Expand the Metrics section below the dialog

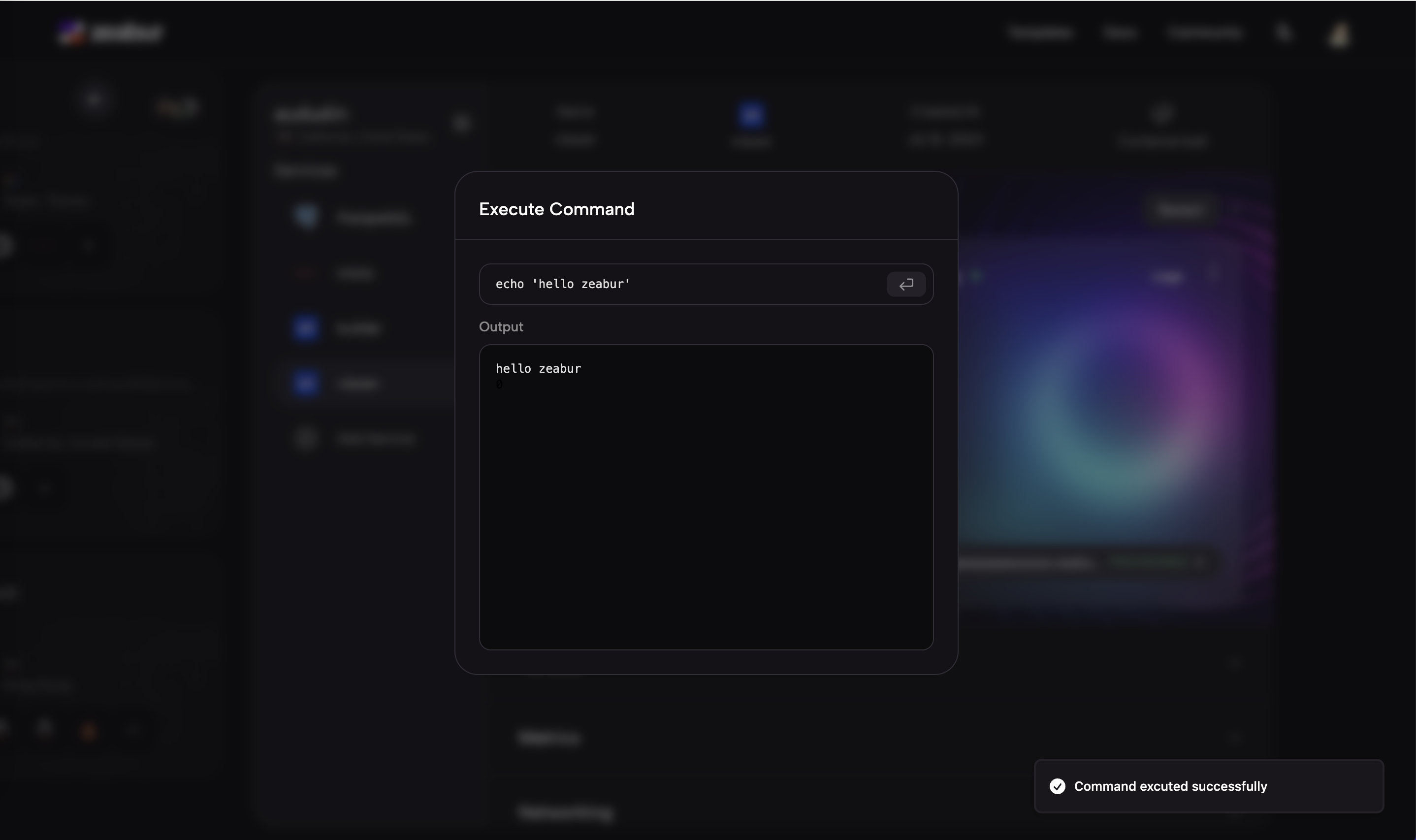click(x=549, y=738)
